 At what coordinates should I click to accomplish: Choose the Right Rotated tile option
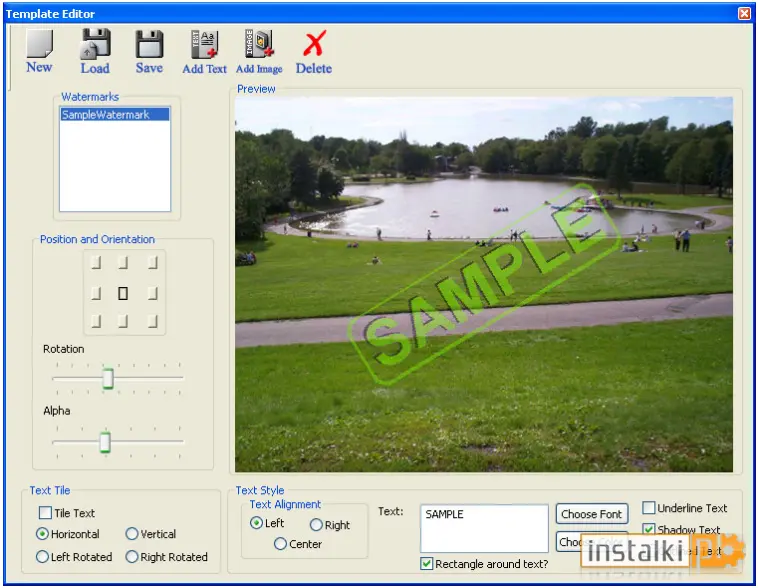coord(131,557)
